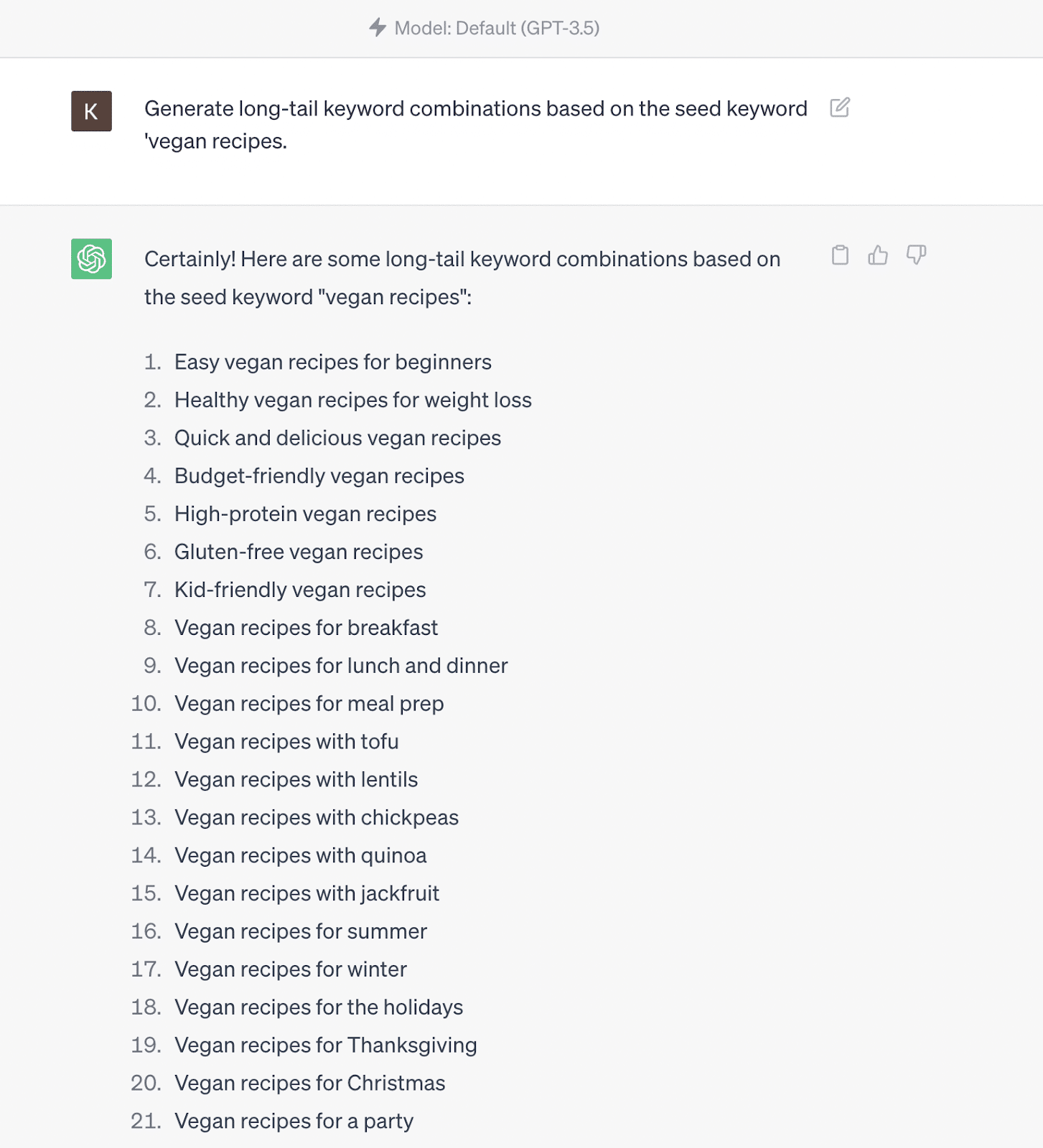Select 'Vegan recipes with chickpeas' entry
Image resolution: width=1043 pixels, height=1148 pixels.
click(x=316, y=818)
